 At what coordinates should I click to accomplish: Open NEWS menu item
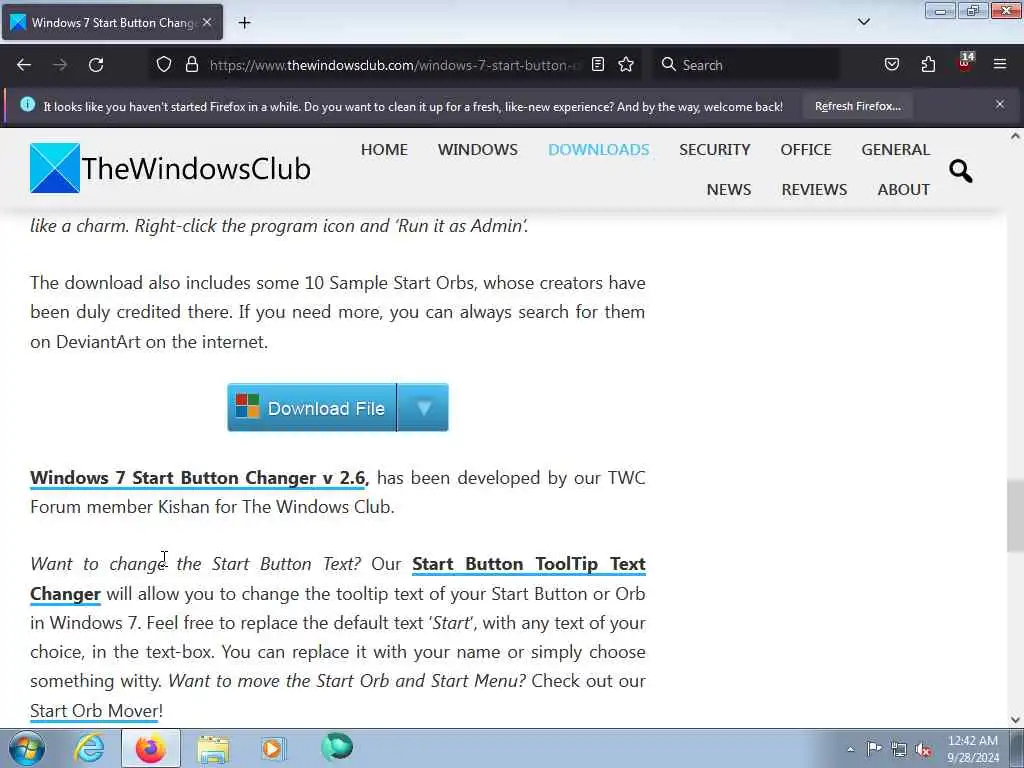coord(729,189)
